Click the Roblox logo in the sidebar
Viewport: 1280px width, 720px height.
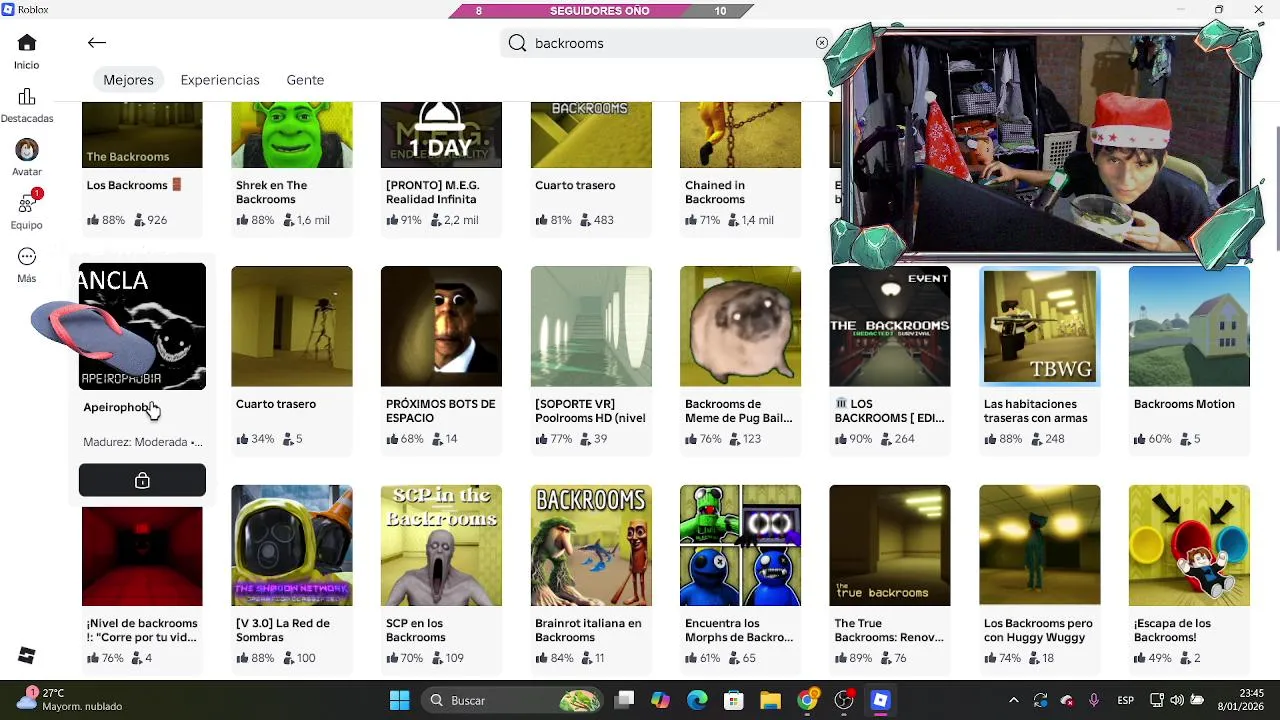27,655
